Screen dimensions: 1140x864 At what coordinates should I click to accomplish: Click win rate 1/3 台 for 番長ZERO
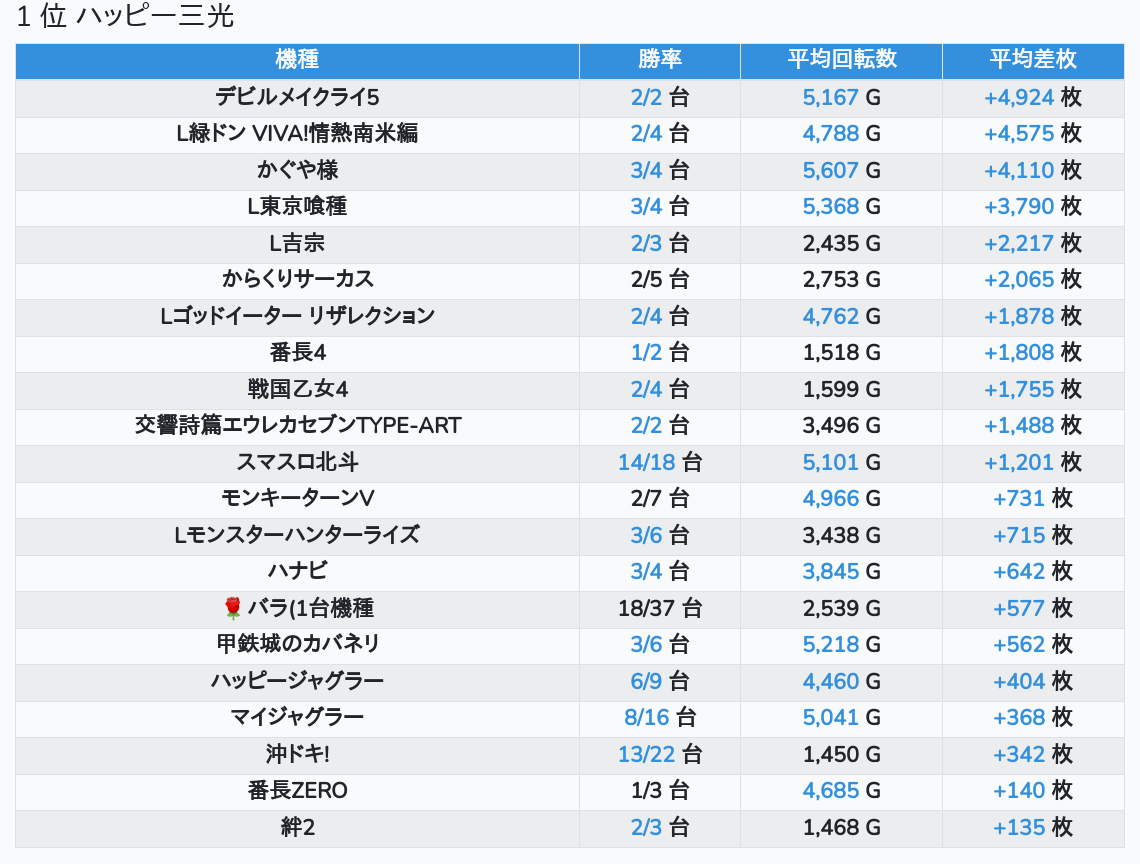(x=659, y=791)
